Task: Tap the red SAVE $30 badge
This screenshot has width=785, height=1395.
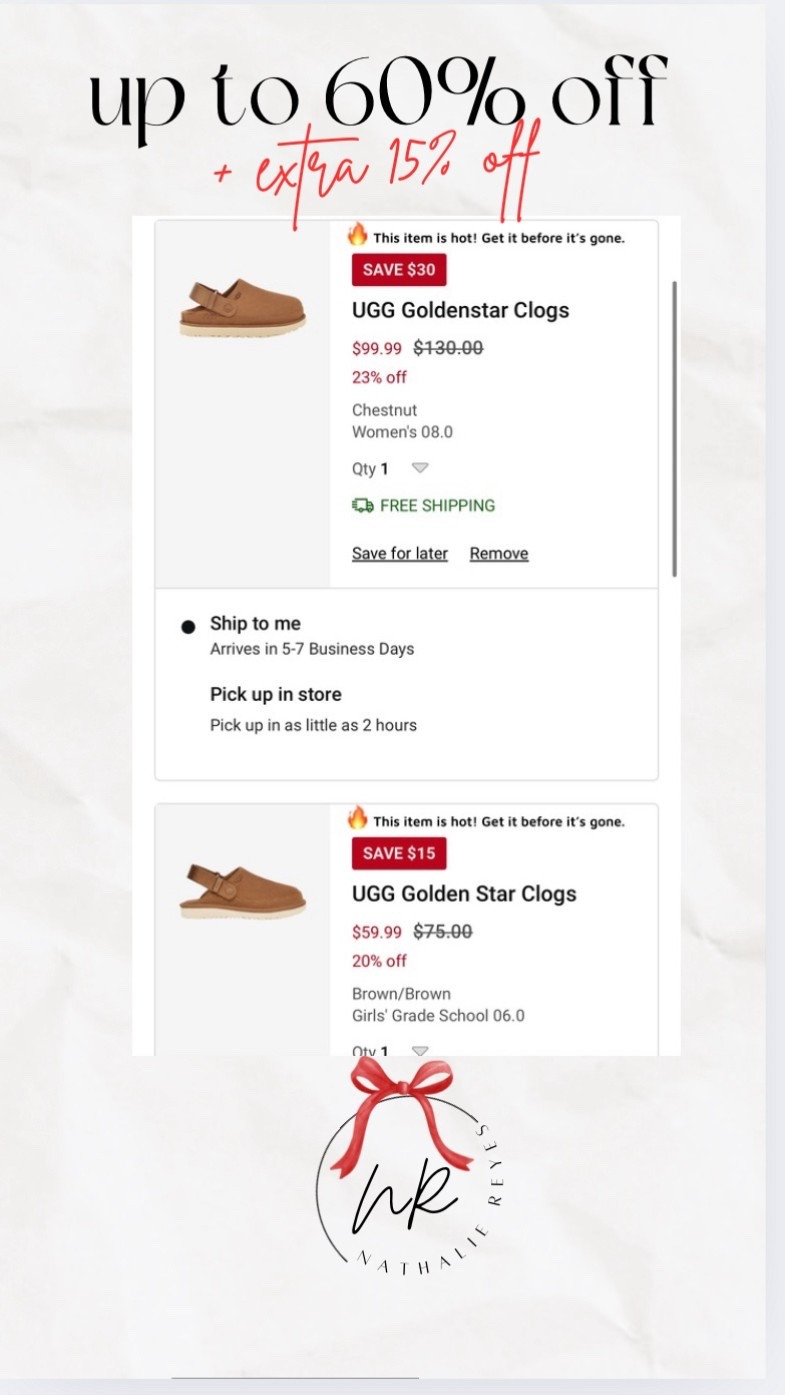Action: point(399,270)
